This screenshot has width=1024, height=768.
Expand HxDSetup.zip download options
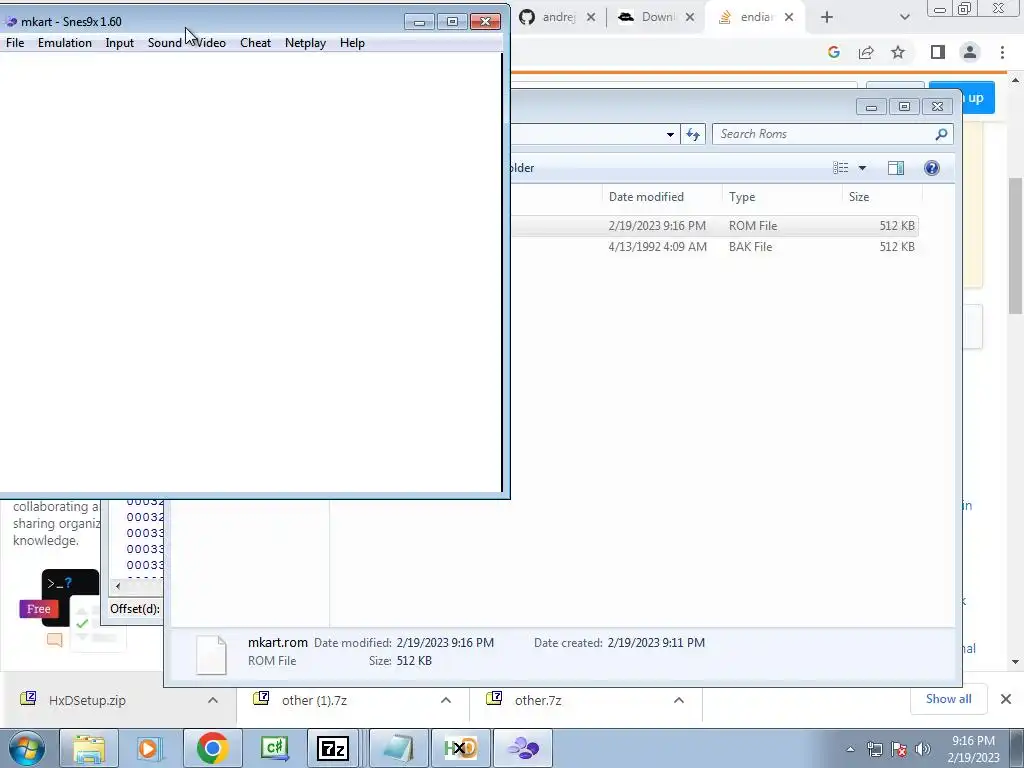[x=213, y=700]
